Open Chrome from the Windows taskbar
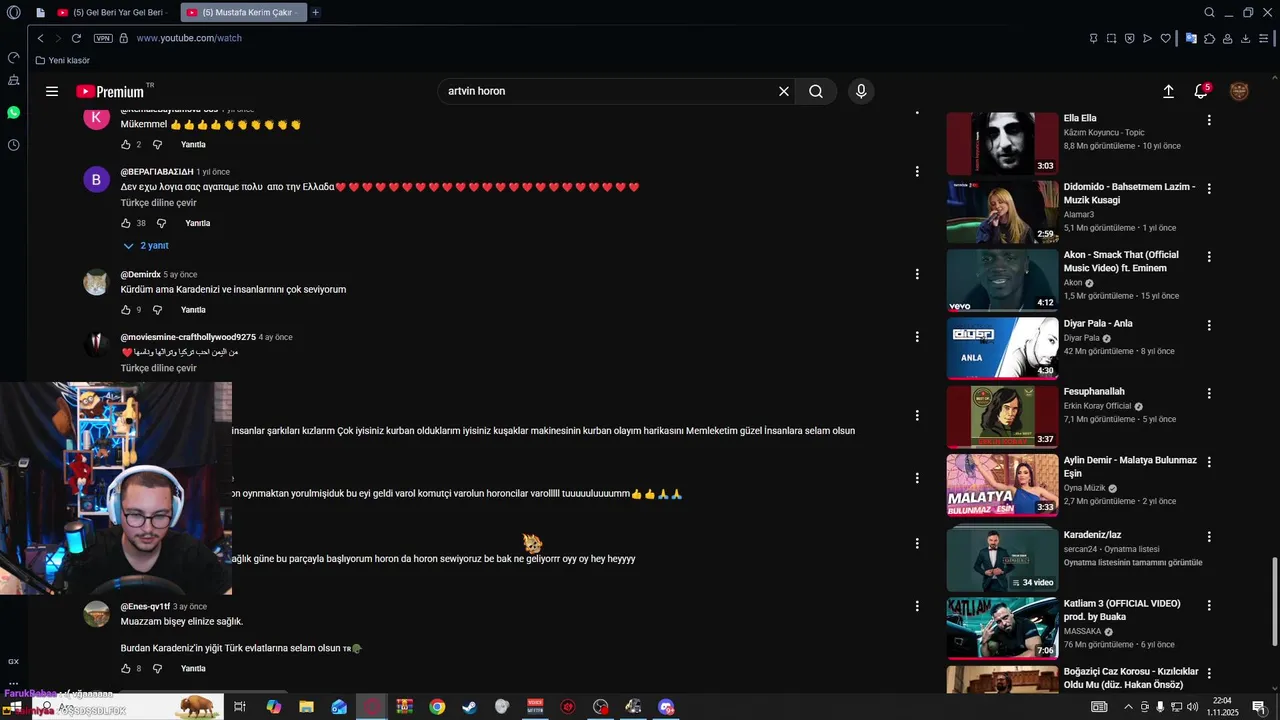Image resolution: width=1280 pixels, height=720 pixels. click(437, 707)
